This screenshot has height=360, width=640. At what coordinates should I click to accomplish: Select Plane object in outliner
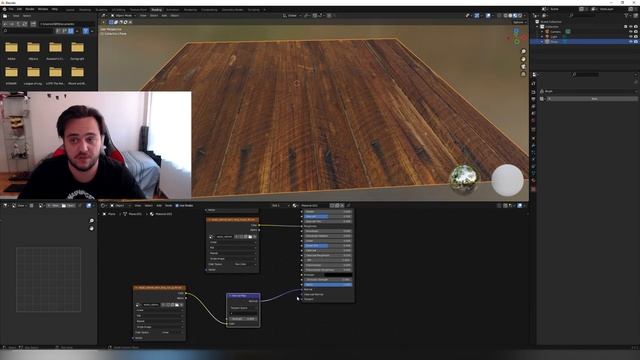point(554,42)
